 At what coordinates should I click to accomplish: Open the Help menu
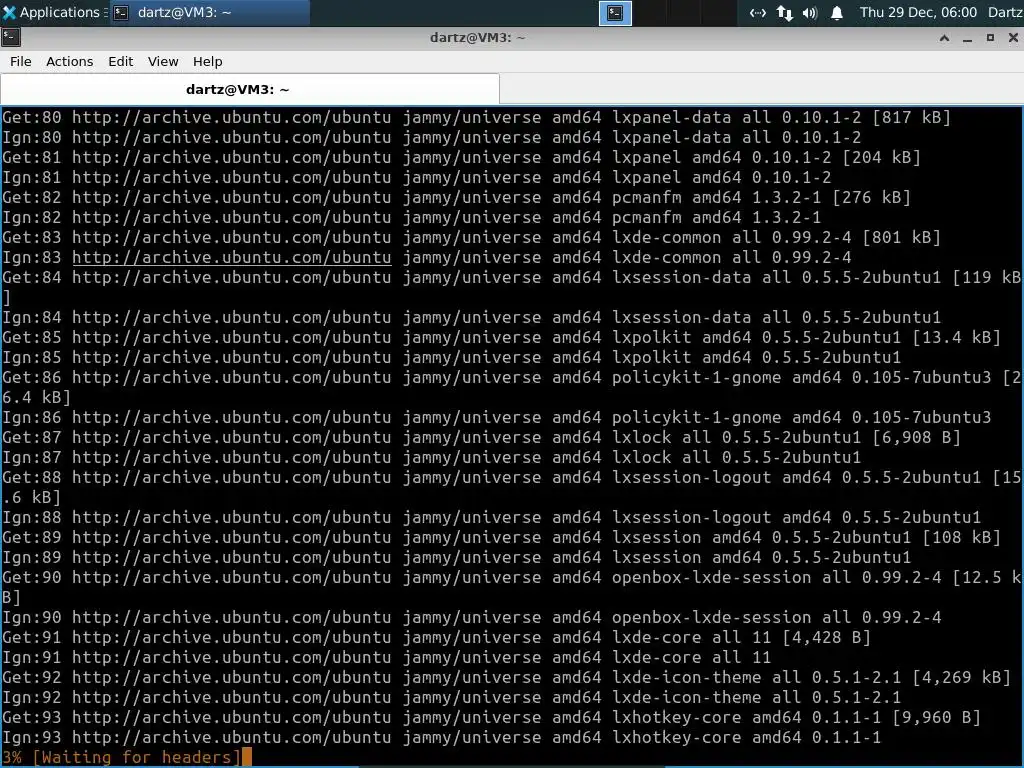click(x=208, y=61)
